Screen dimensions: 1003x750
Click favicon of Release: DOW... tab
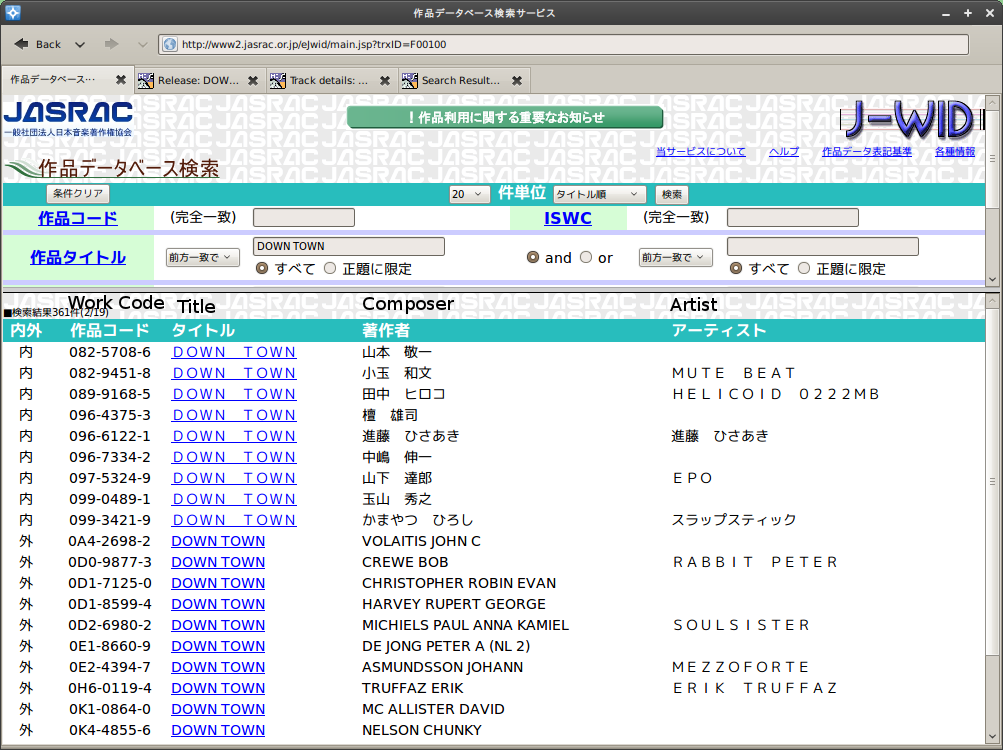pos(146,81)
